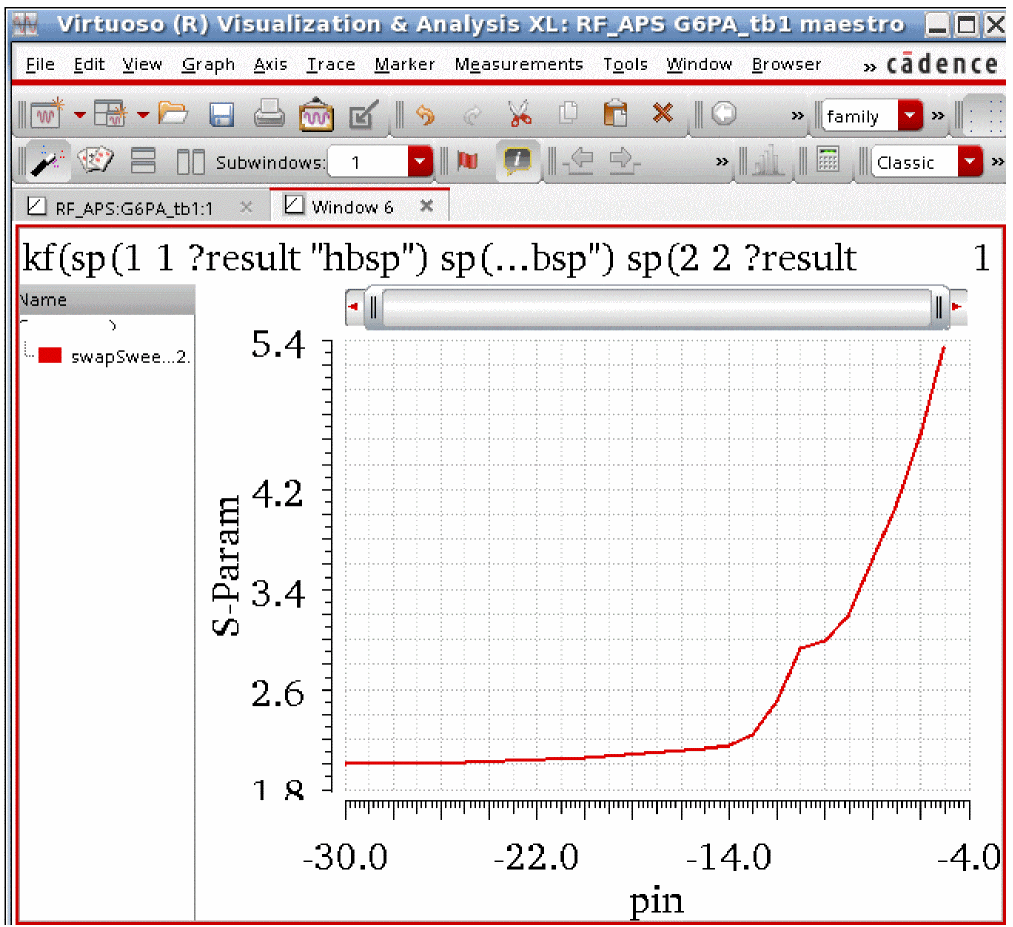The height and width of the screenshot is (927, 1013).
Task: Toggle the info balloon icon
Action: [517, 161]
